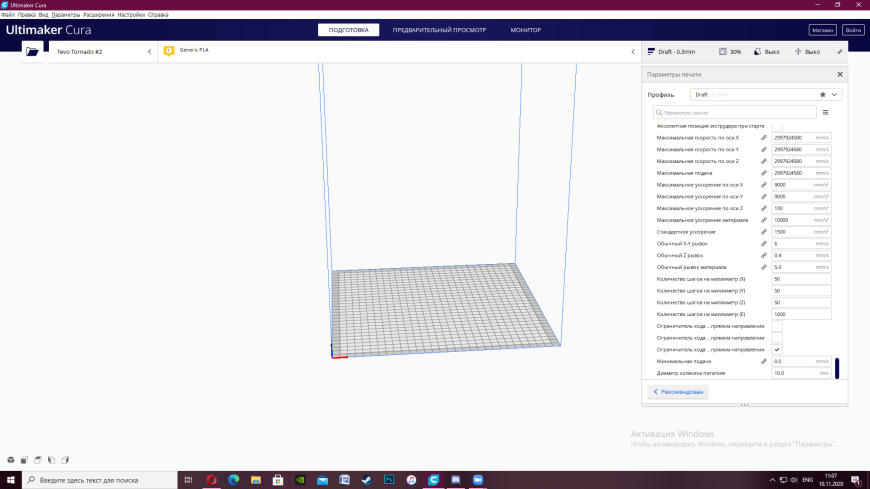Open the Настройки menu
Screen dimensions: 870x489
[131, 14]
